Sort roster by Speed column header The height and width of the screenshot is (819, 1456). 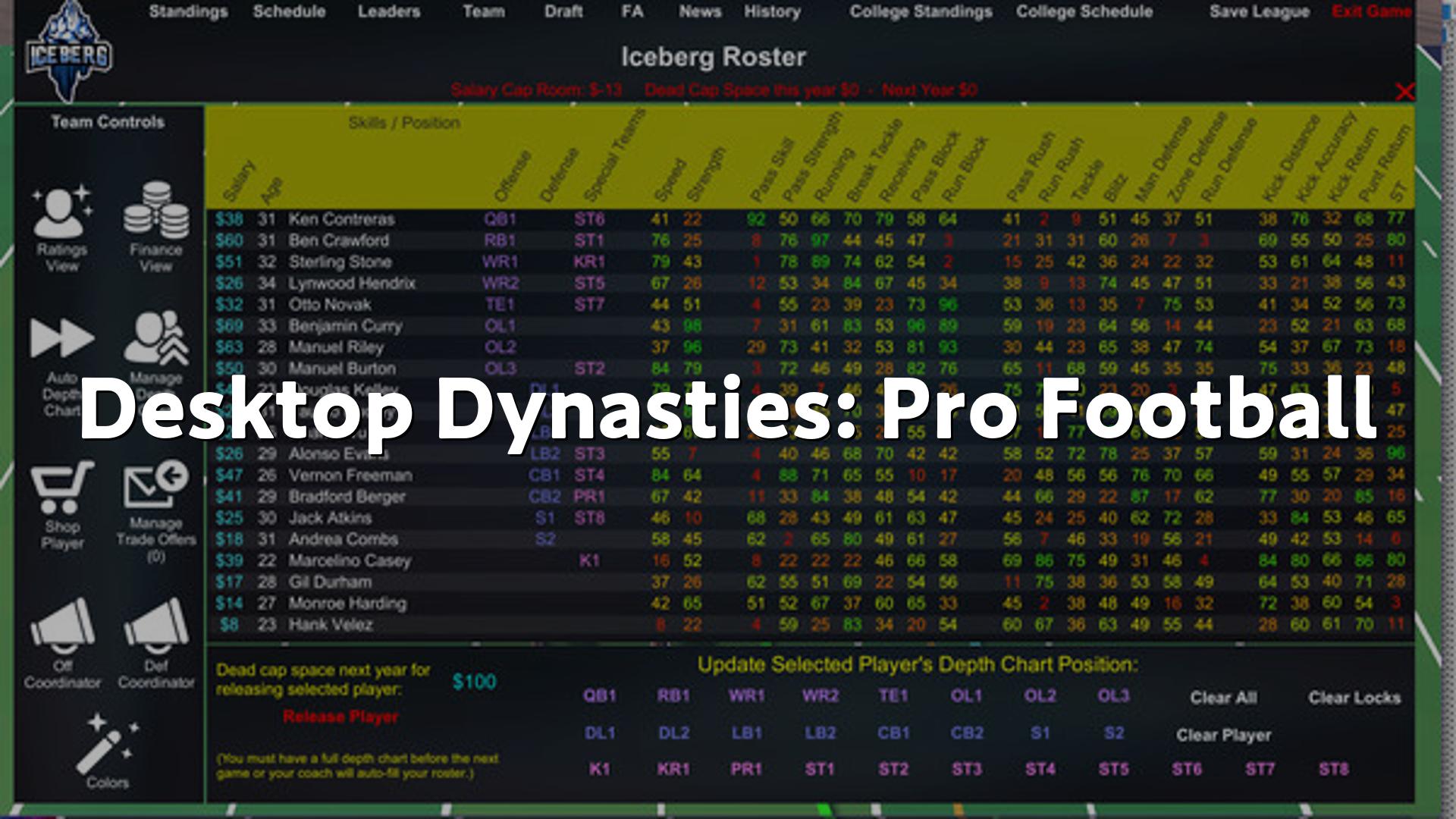[670, 180]
